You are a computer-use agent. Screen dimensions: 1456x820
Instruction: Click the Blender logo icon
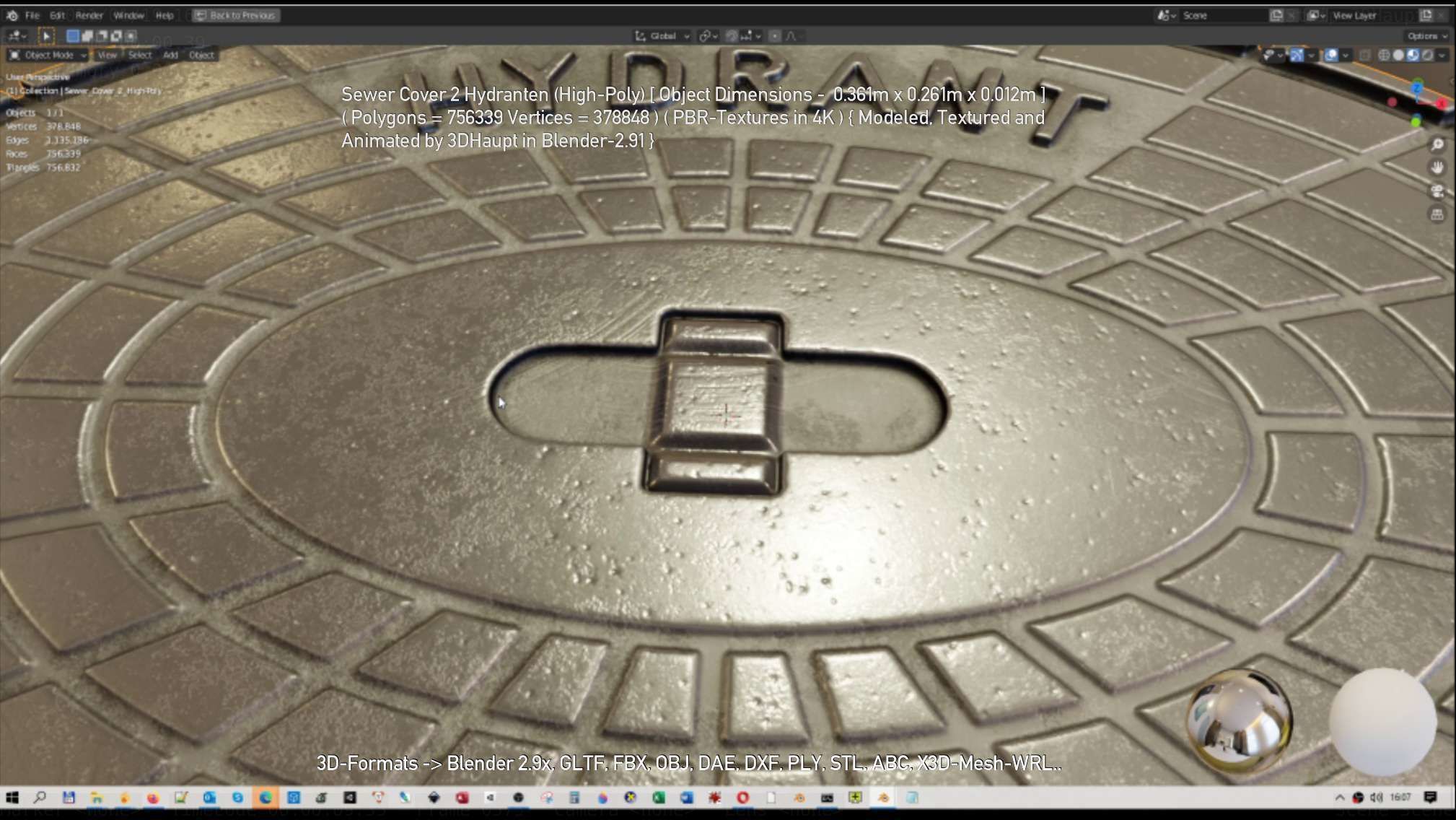coord(12,15)
